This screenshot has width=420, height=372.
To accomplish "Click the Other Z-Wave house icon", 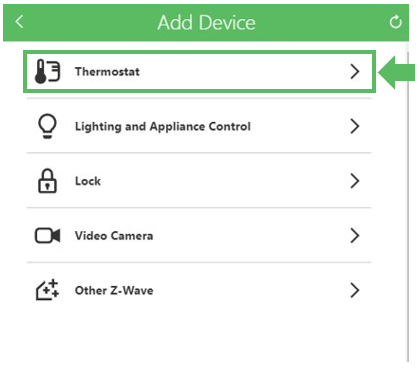I will coord(47,290).
